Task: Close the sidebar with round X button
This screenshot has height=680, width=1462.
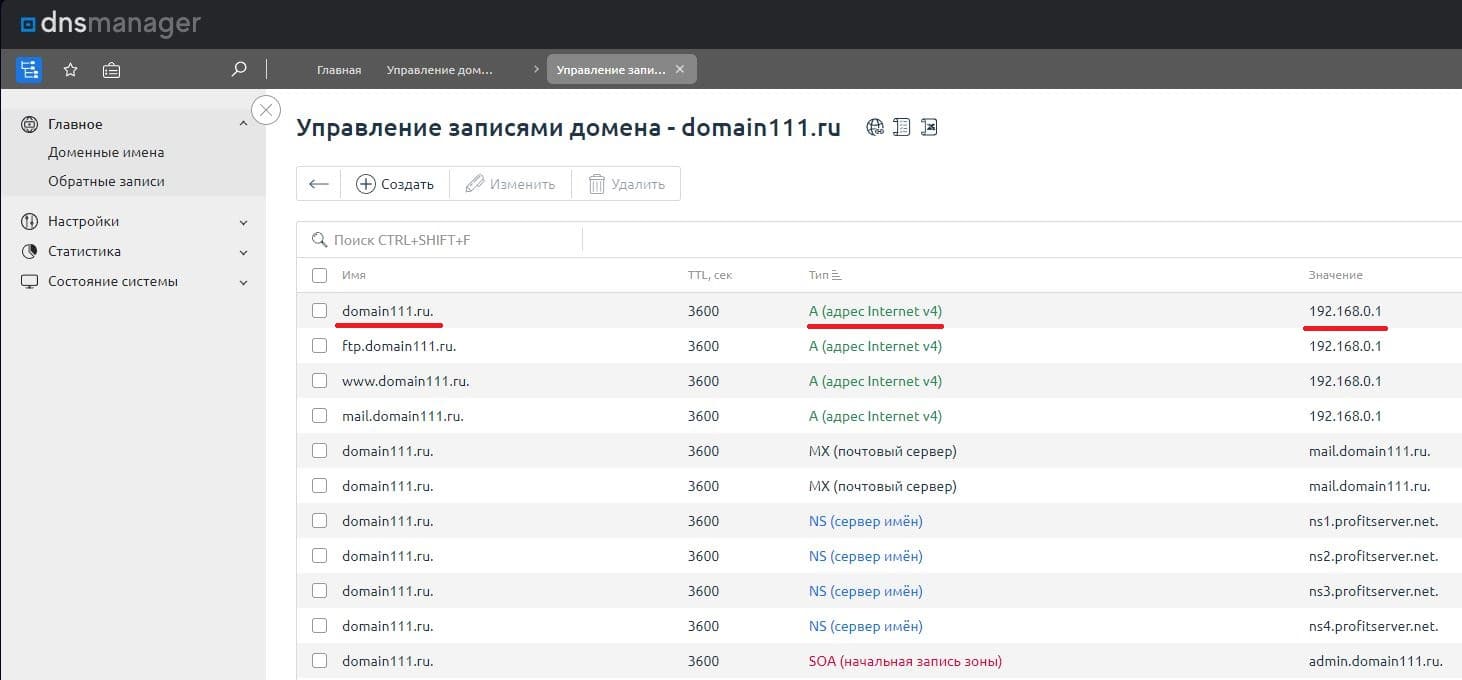Action: pos(266,110)
